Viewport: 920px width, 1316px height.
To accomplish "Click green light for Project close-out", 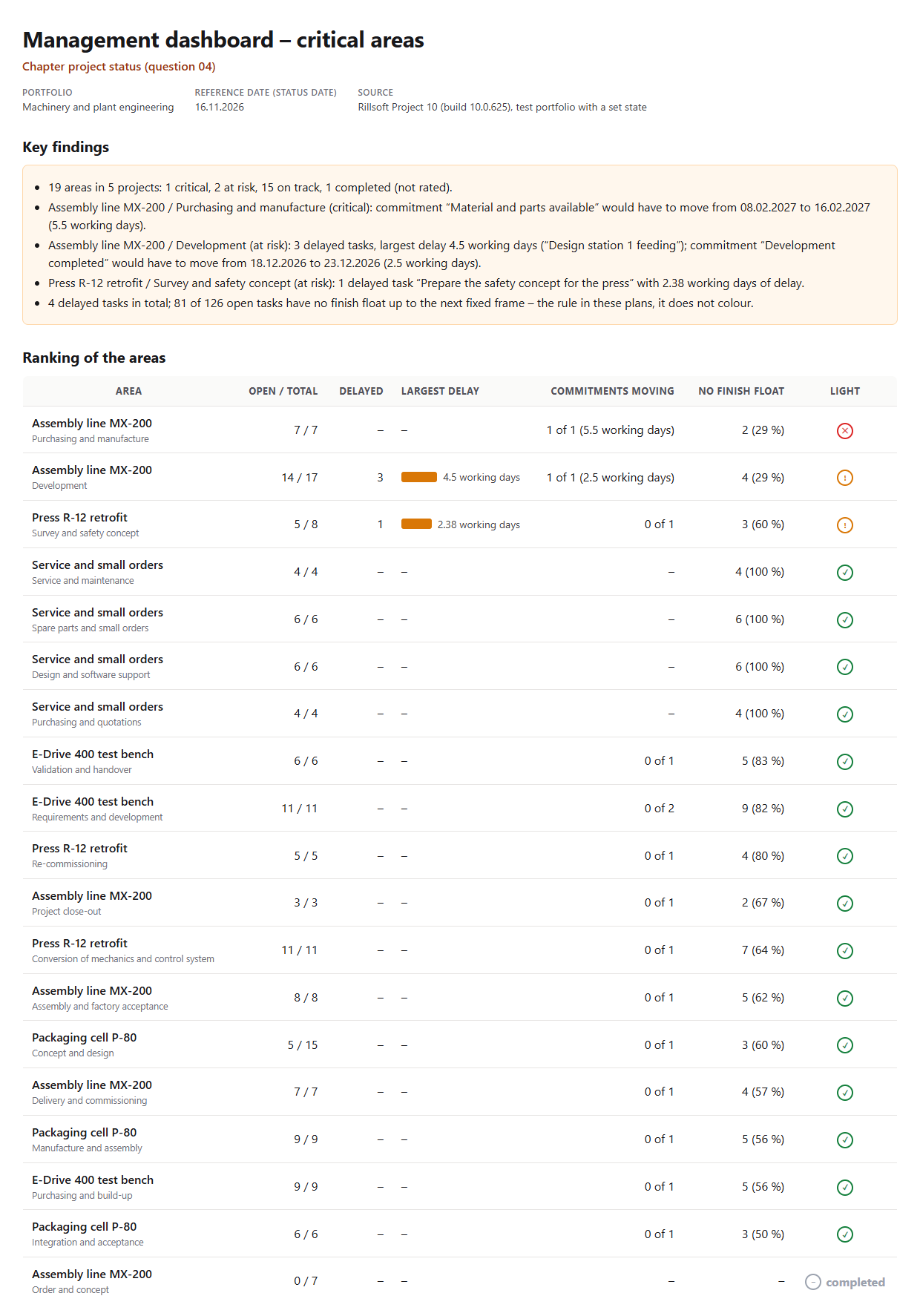I will (x=844, y=904).
